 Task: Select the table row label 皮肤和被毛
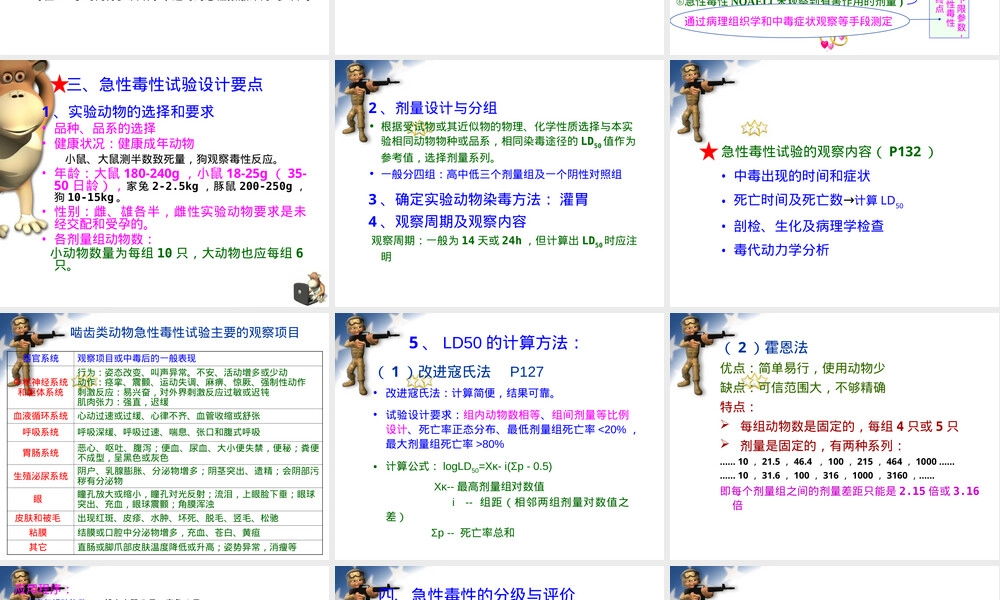click(x=38, y=518)
